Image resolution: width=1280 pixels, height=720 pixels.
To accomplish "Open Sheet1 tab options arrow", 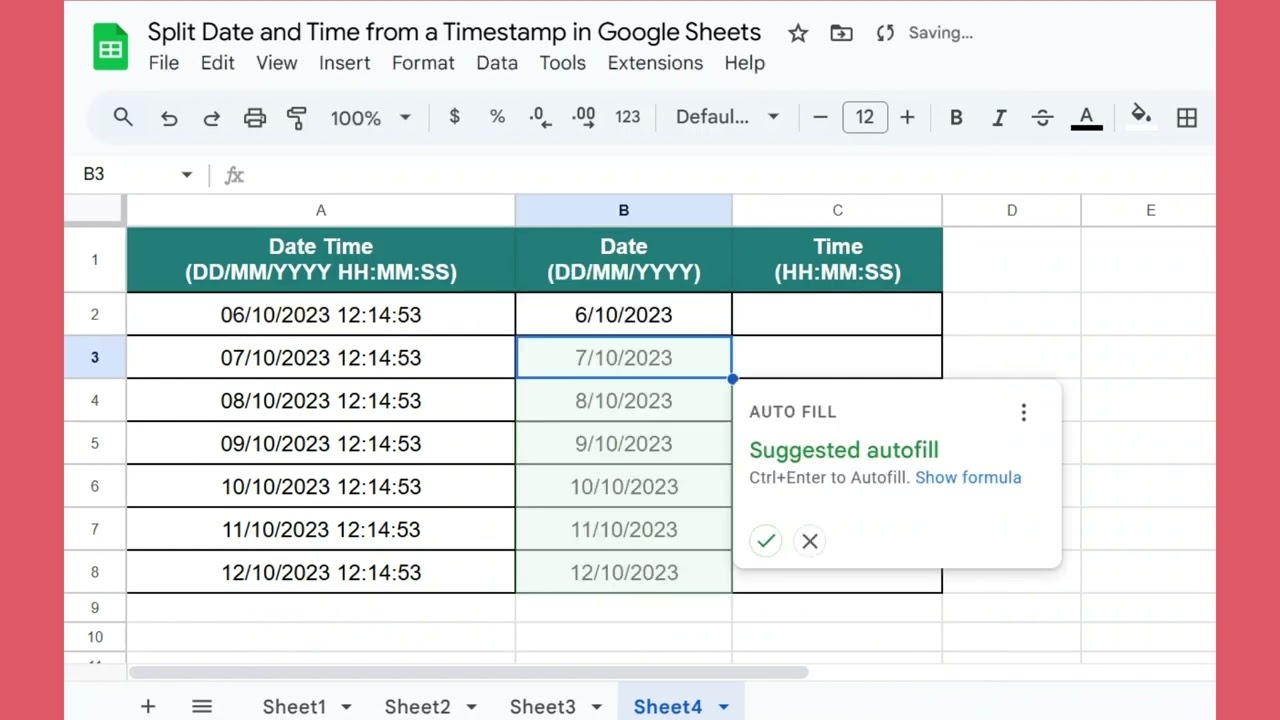I will 346,707.
